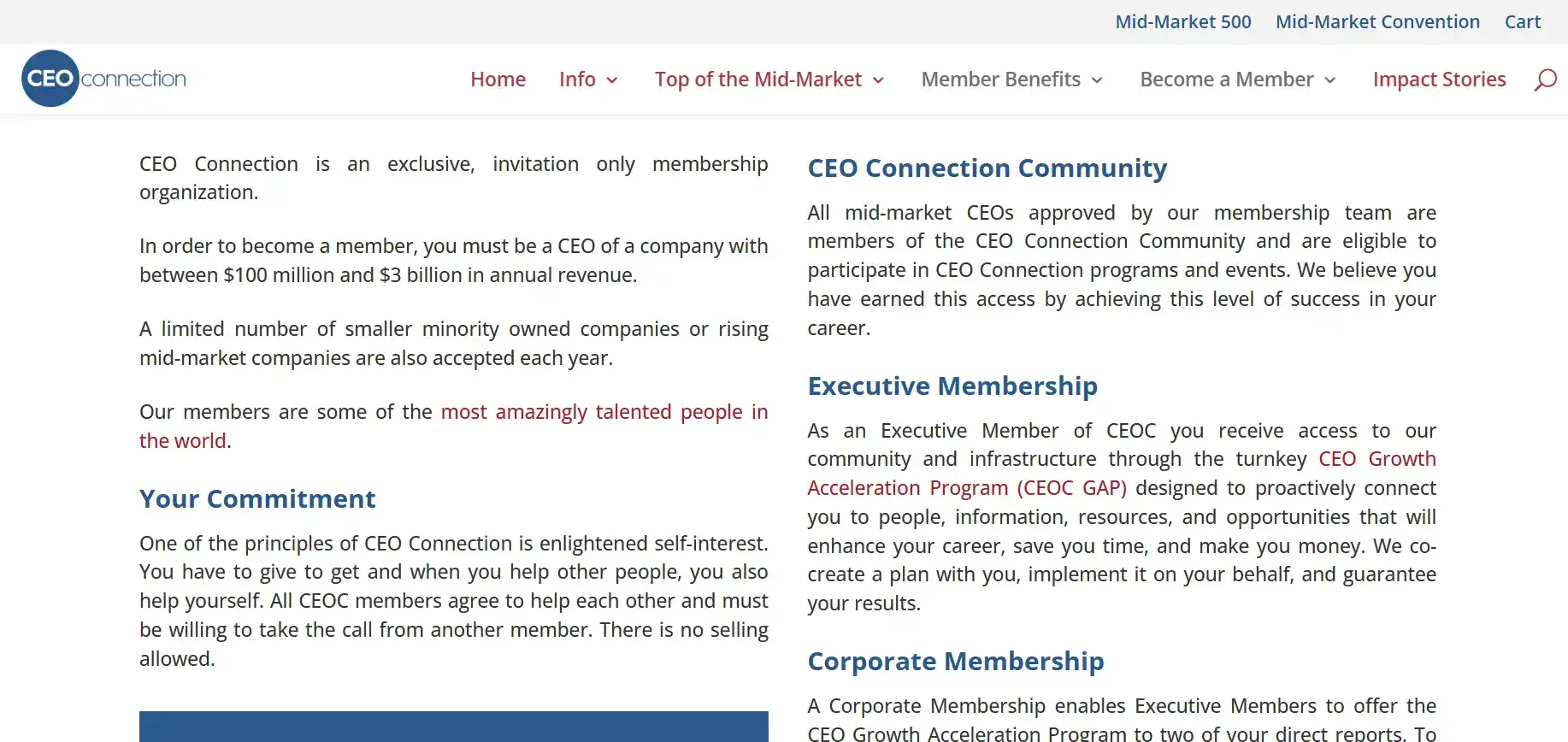Open the search magnifying glass
Screen dimensions: 1568x742
point(1545,79)
